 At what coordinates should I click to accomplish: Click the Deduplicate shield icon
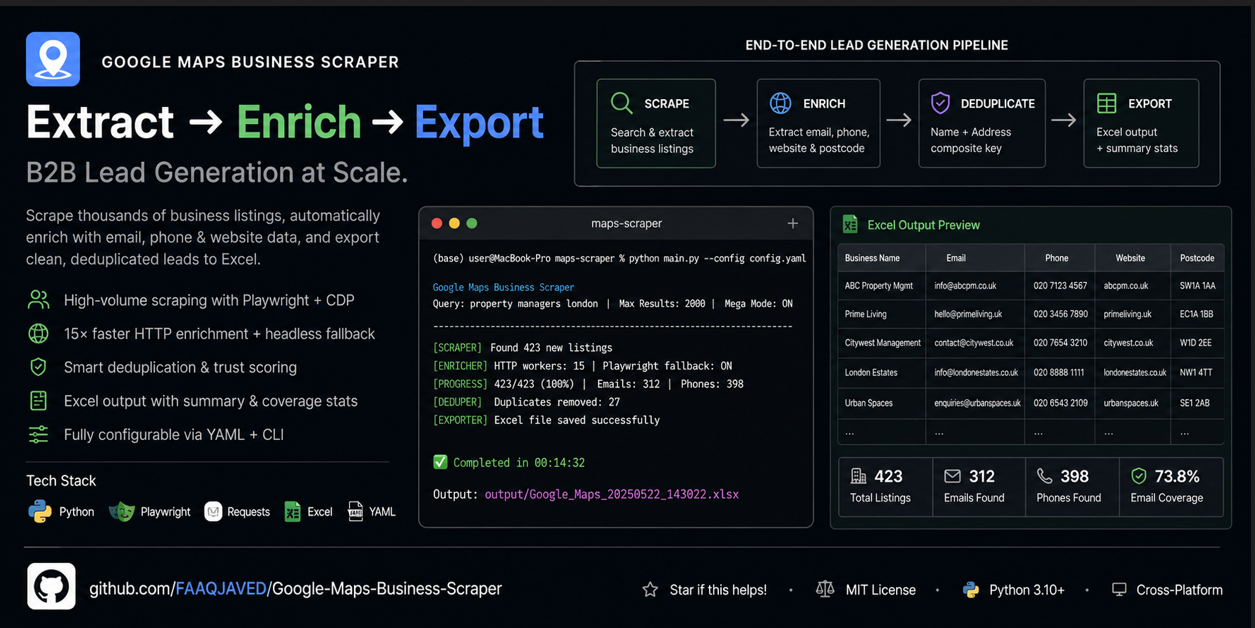(x=940, y=102)
